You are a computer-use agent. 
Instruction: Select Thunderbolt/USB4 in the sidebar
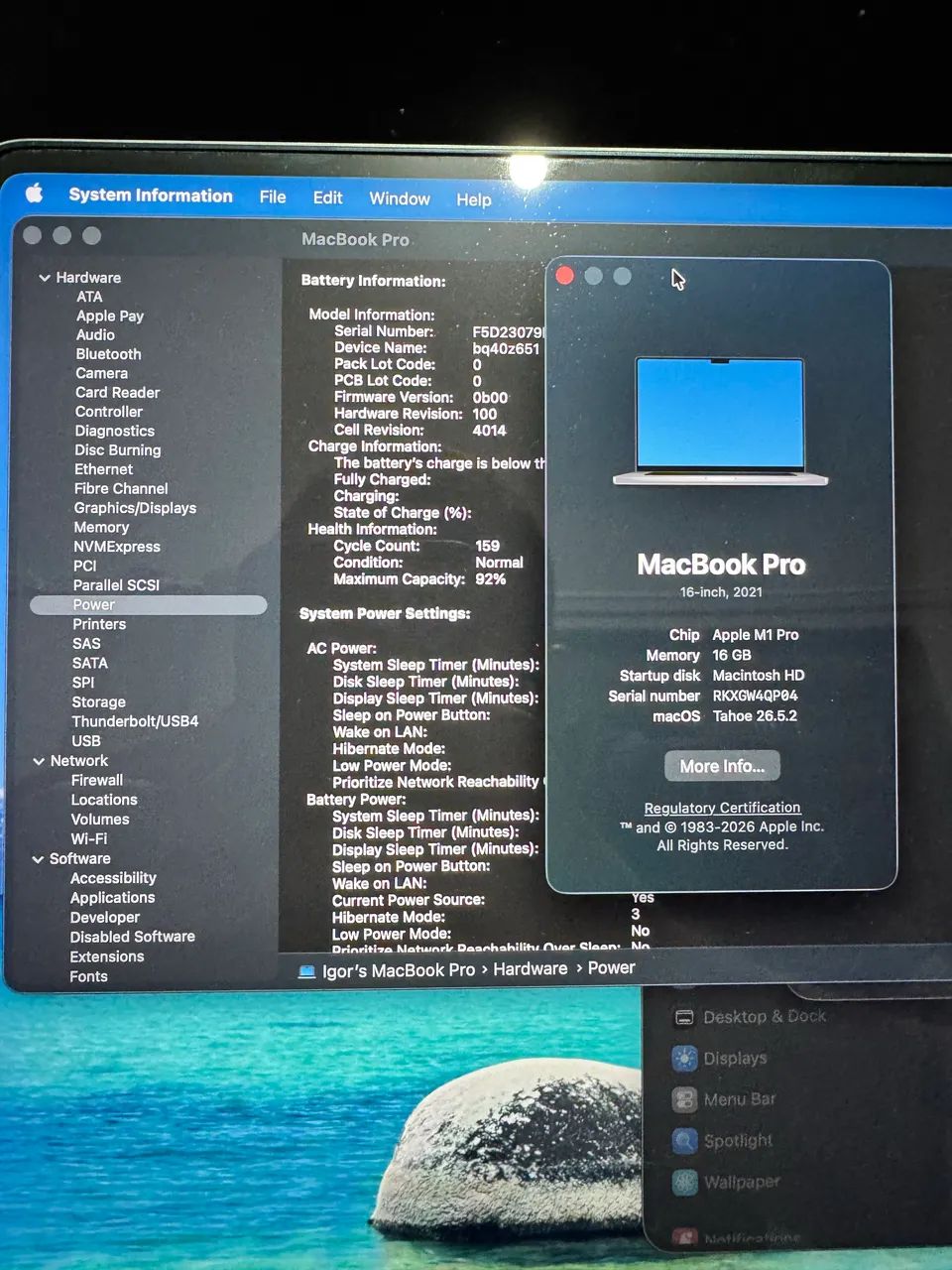[135, 721]
